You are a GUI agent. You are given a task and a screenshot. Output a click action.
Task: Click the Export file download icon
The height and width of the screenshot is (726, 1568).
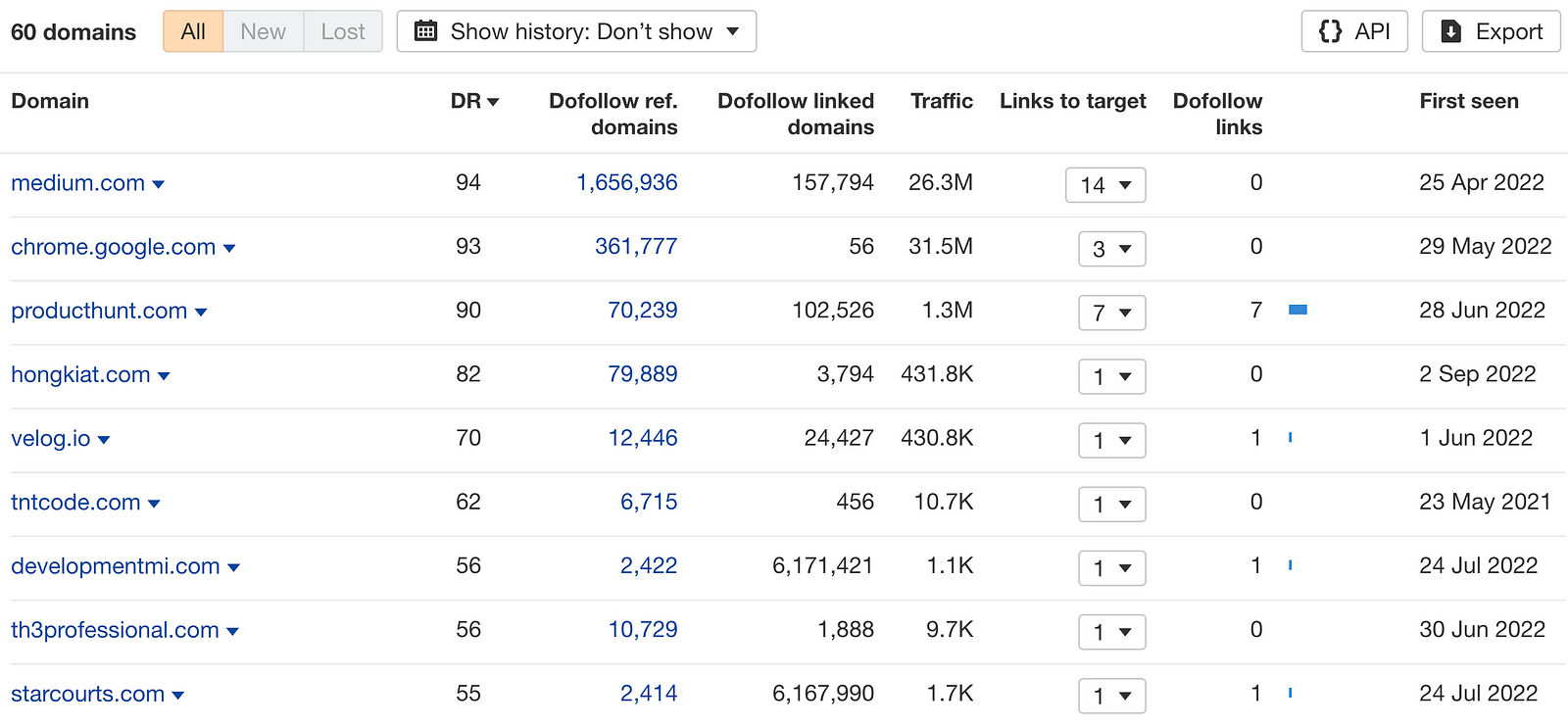1451,31
